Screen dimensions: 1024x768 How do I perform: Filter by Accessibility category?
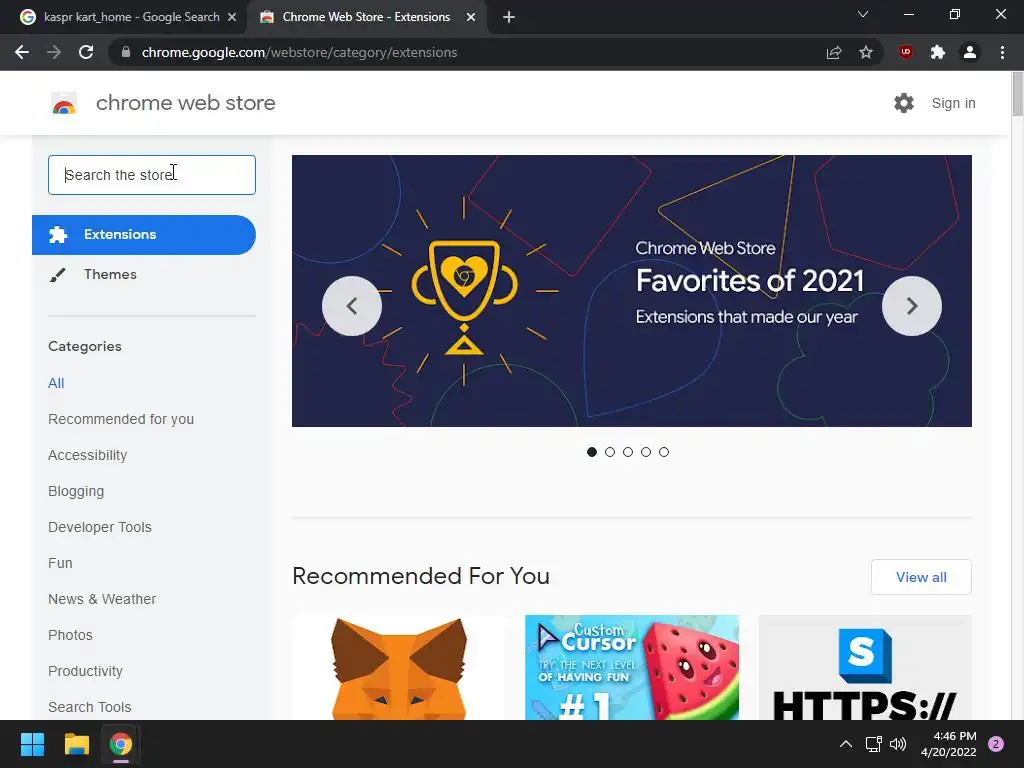(x=88, y=455)
